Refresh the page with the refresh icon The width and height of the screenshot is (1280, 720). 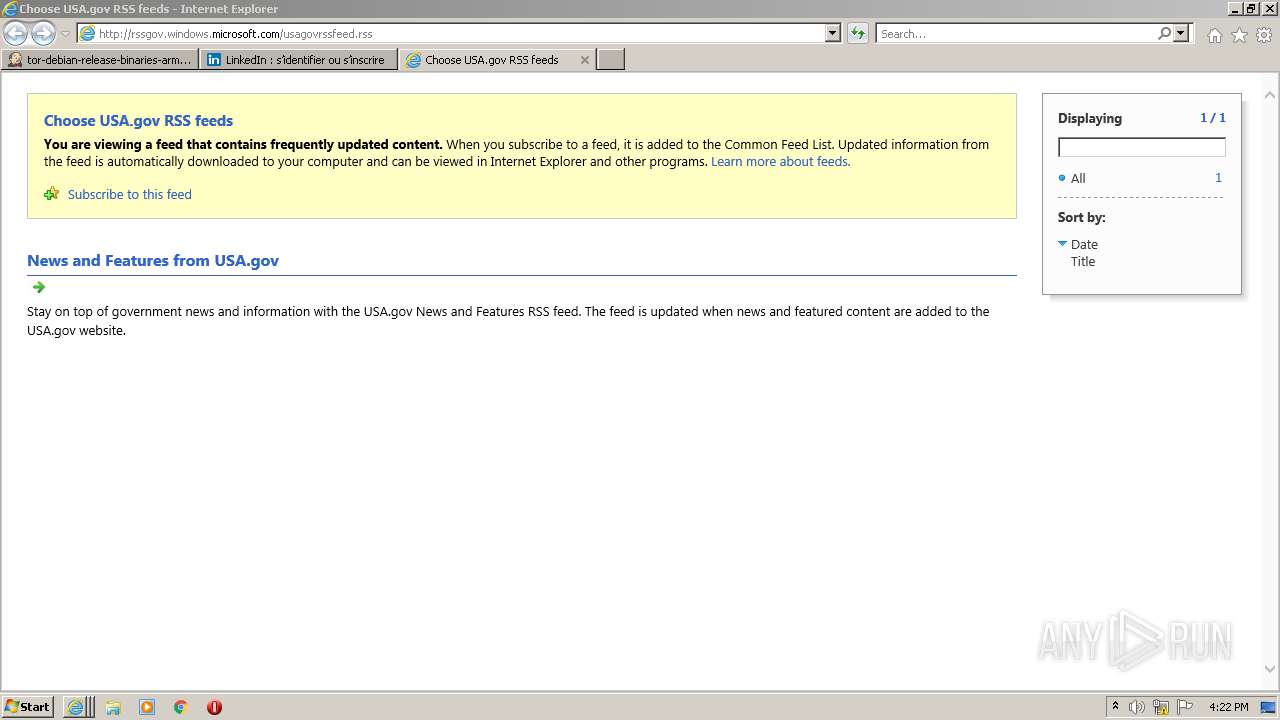858,33
